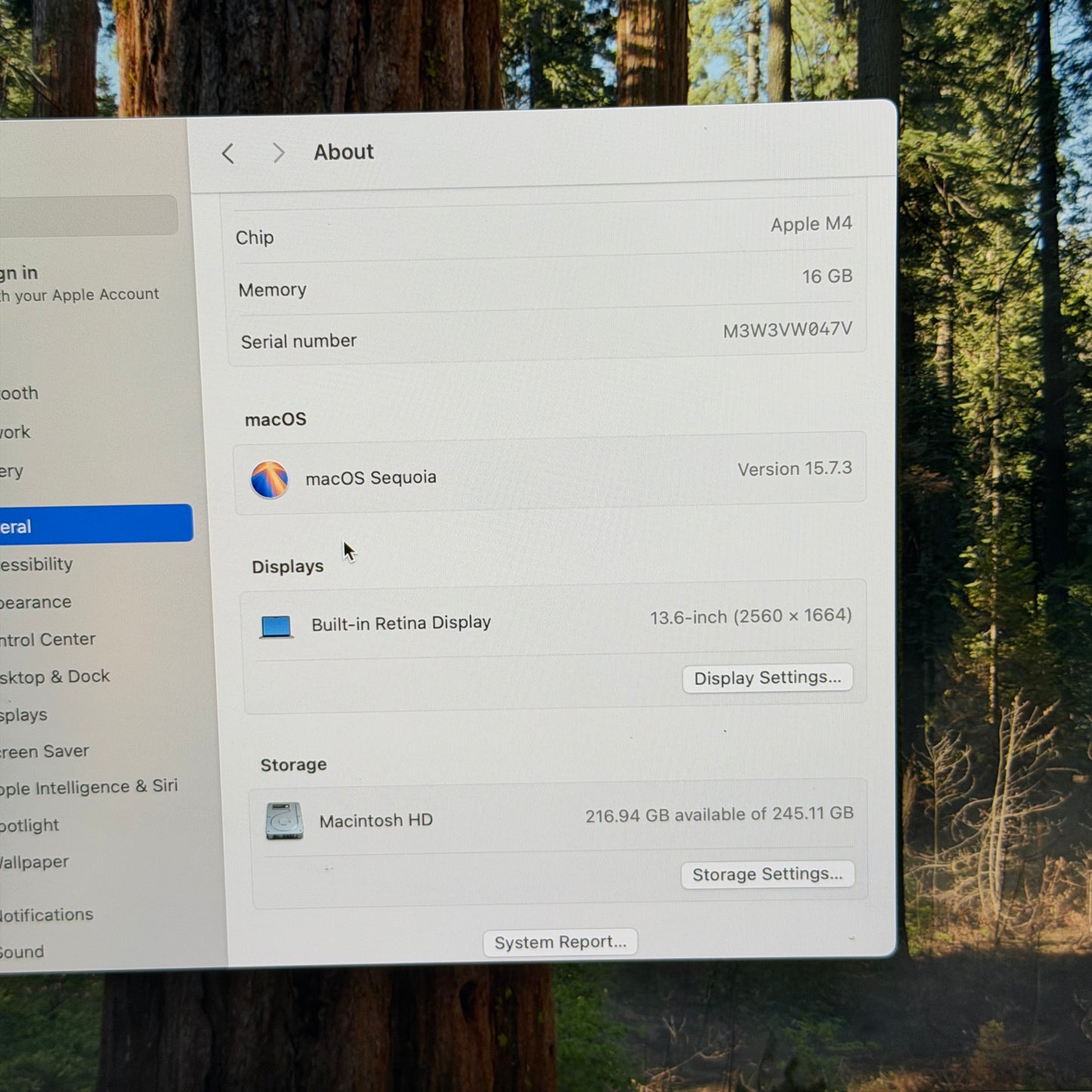This screenshot has height=1092, width=1092.
Task: Open Display Settings
Action: coord(768,678)
